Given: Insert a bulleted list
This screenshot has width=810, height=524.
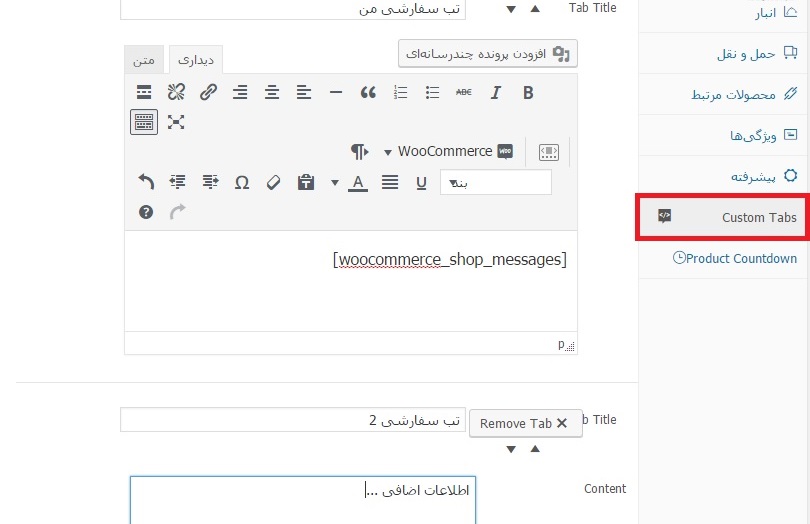Looking at the screenshot, I should pos(432,93).
